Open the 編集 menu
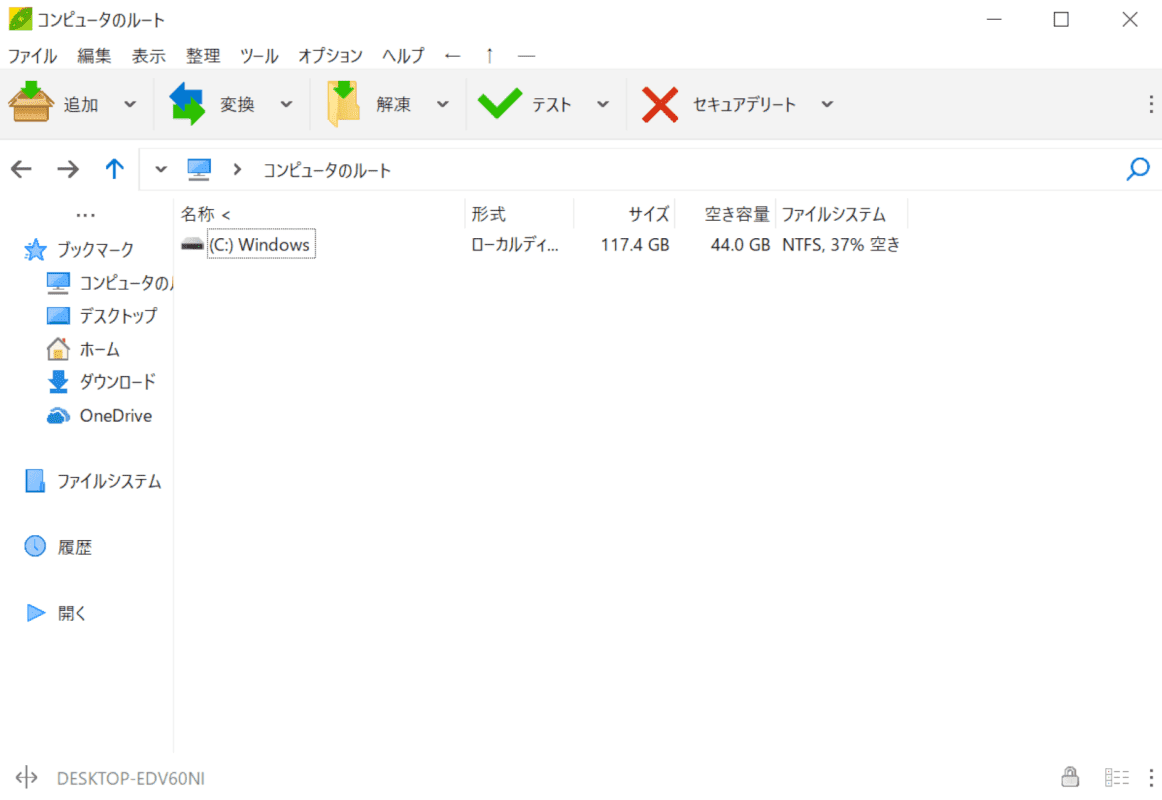Viewport: 1162px width, 800px height. pyautogui.click(x=94, y=56)
